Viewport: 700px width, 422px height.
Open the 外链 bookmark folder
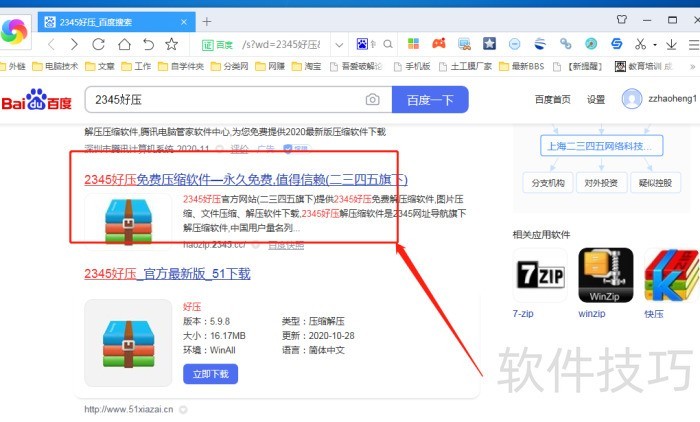[x=13, y=67]
